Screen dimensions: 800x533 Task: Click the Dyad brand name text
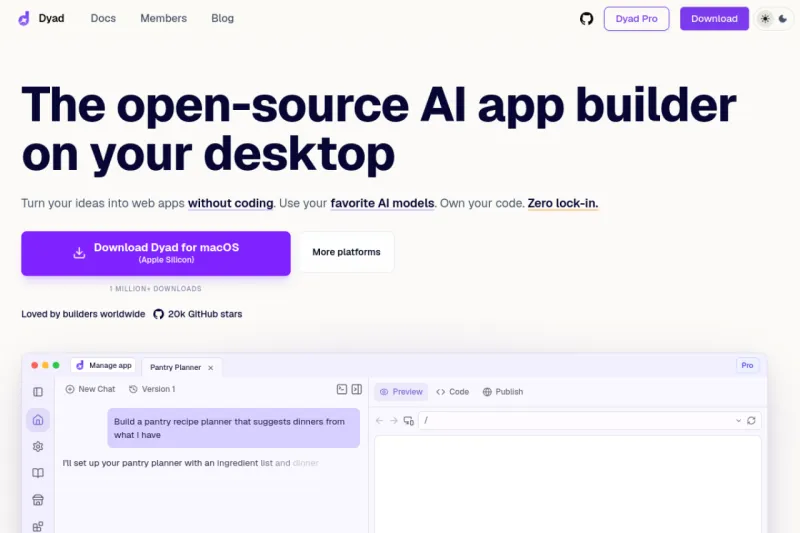pos(52,18)
